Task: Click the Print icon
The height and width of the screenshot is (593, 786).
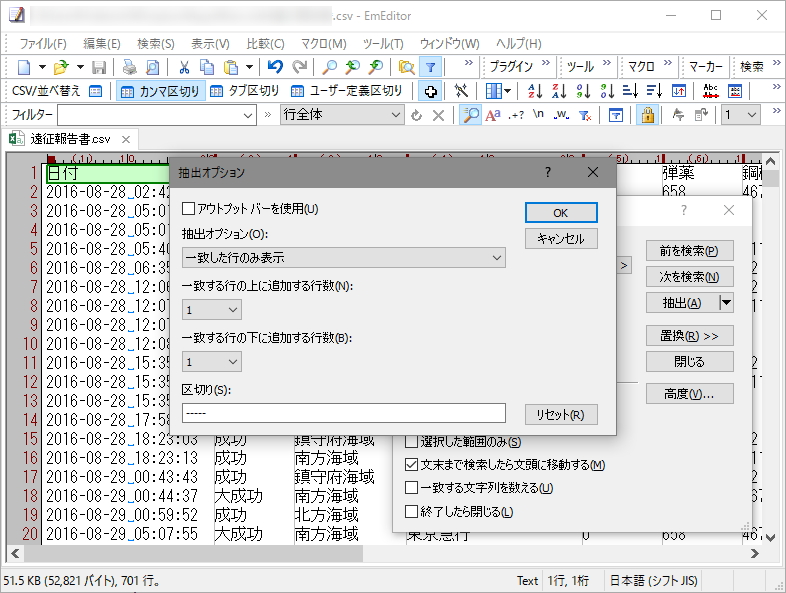Action: pos(130,67)
